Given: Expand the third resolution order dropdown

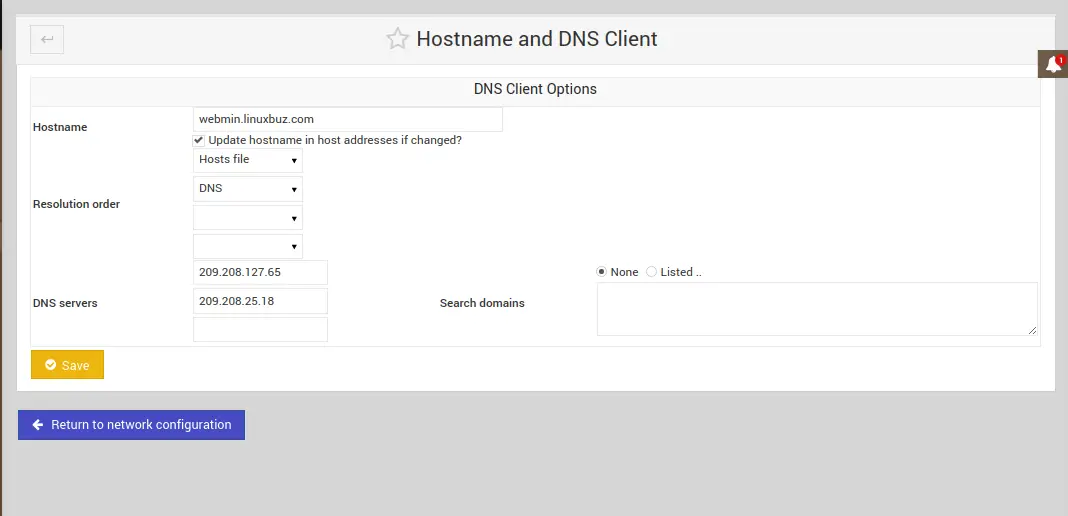Looking at the screenshot, I should click(248, 218).
